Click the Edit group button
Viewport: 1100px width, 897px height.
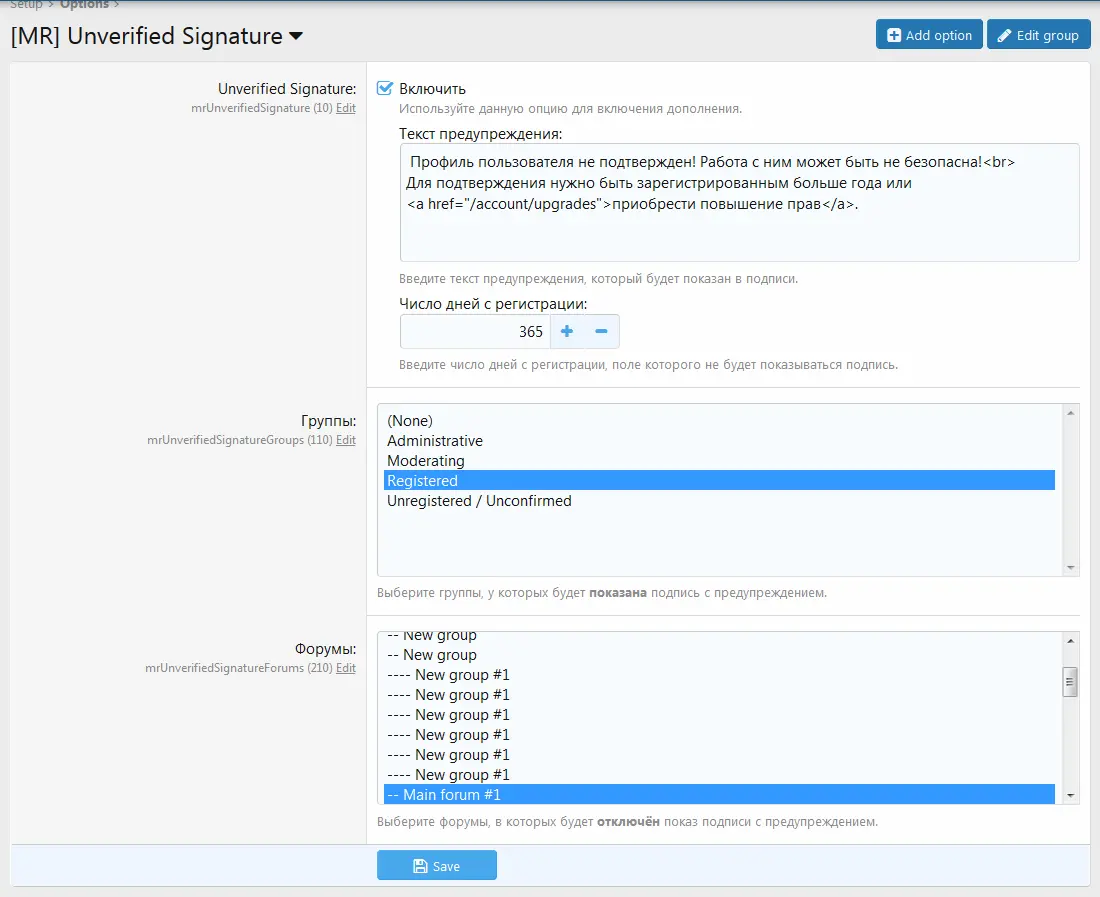click(x=1038, y=35)
